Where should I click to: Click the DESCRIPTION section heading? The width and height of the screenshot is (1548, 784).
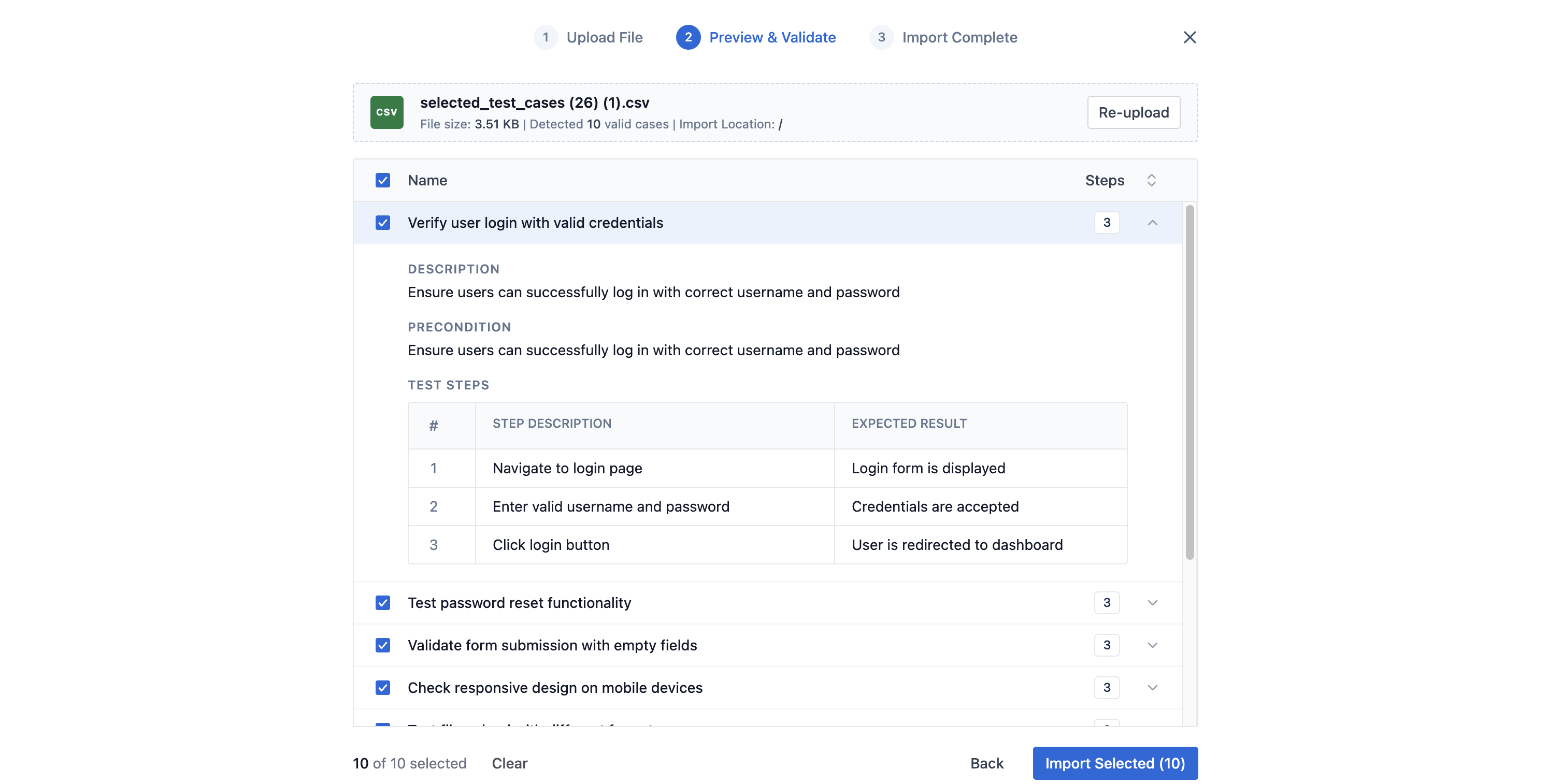(454, 269)
